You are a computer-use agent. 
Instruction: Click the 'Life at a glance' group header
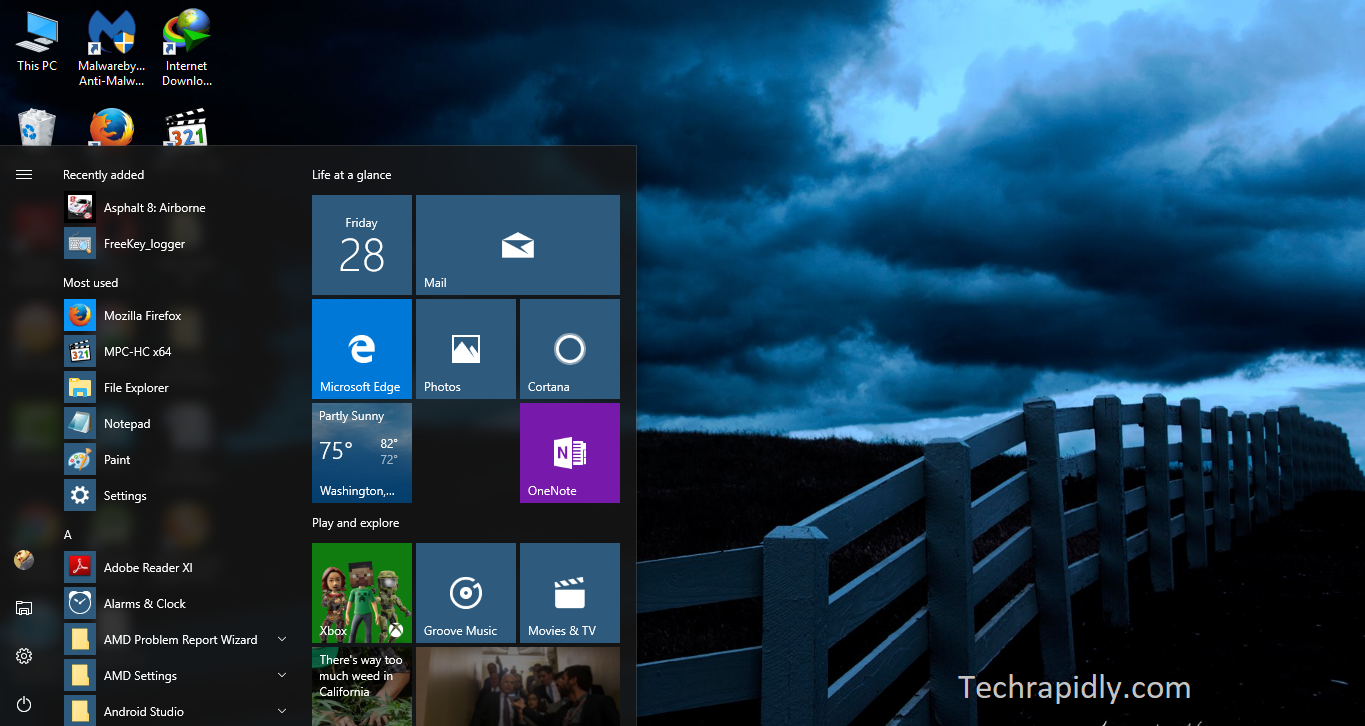[352, 175]
